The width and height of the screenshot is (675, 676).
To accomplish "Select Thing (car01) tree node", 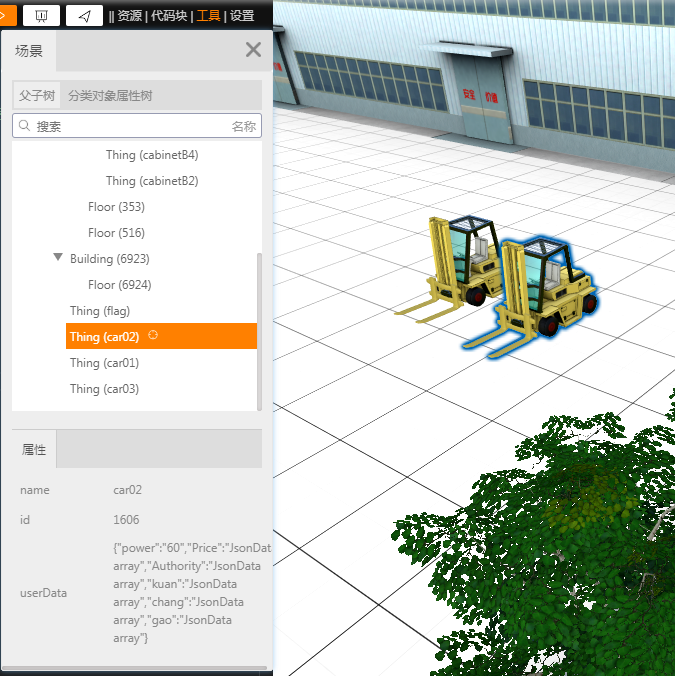I will click(105, 363).
